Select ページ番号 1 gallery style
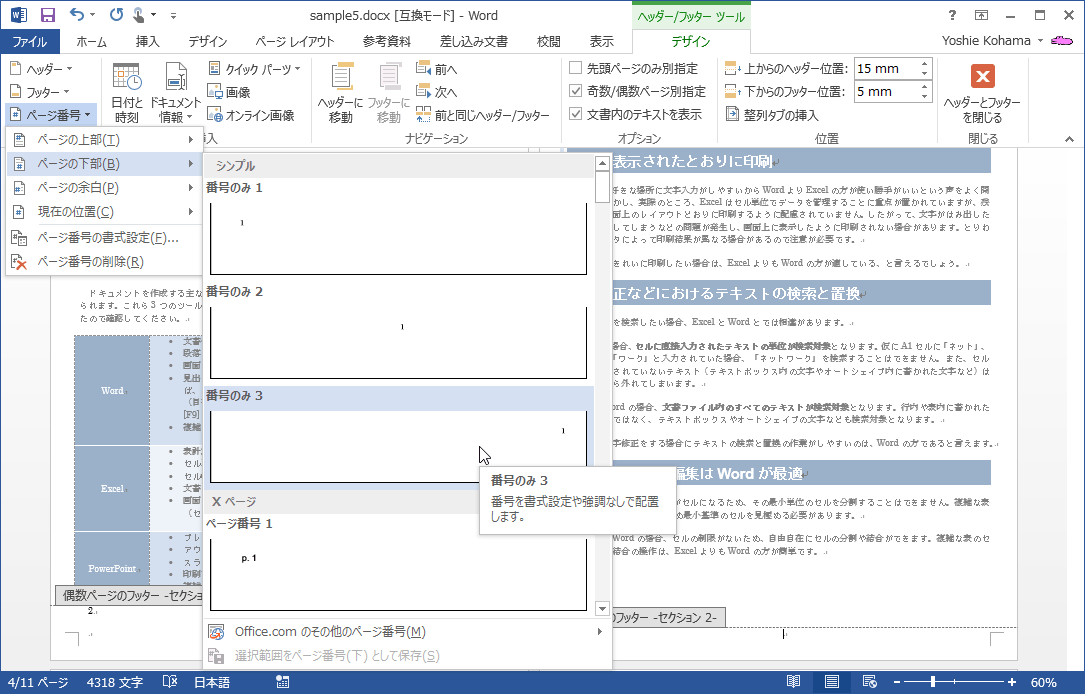The height and width of the screenshot is (694, 1085). (x=399, y=564)
